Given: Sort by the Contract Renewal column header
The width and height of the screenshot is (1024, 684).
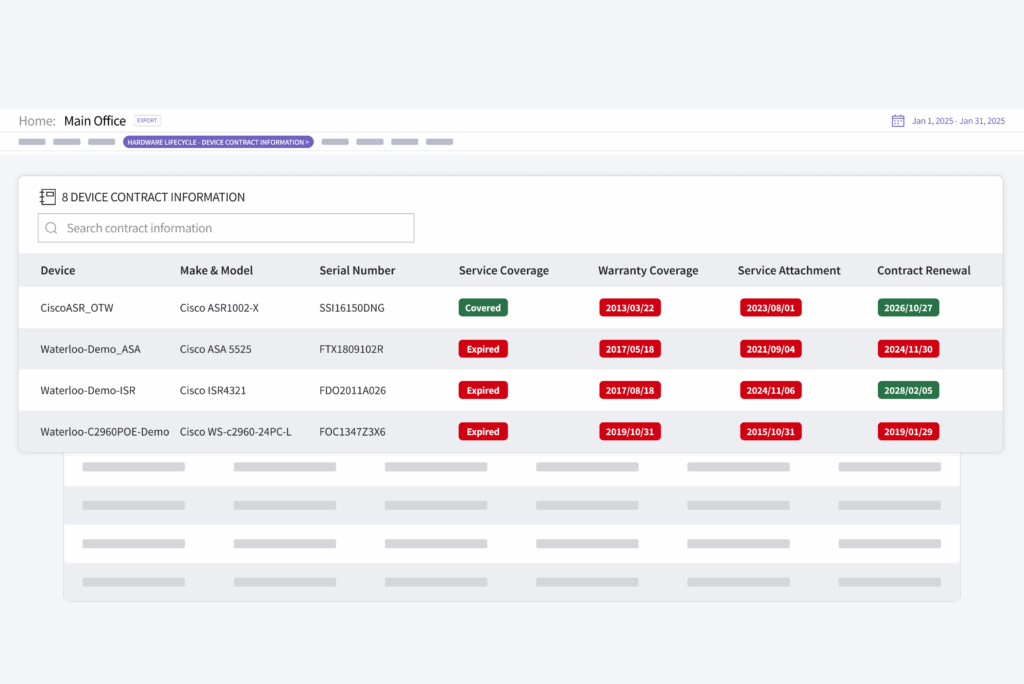Looking at the screenshot, I should tap(923, 270).
